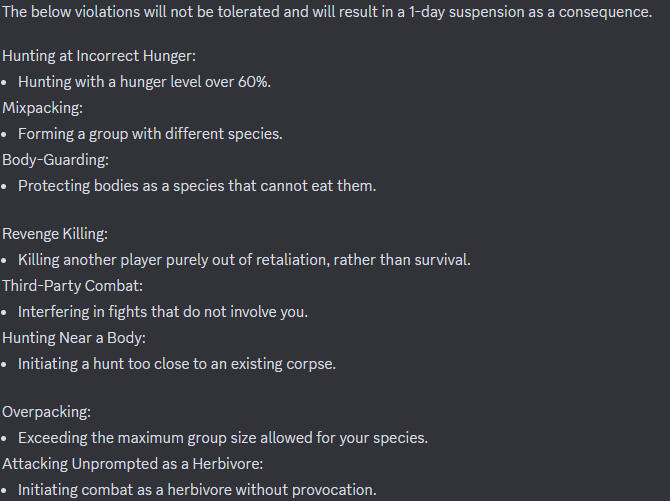Select the 'Hunting with a hunger level over 60%' line

pos(144,82)
